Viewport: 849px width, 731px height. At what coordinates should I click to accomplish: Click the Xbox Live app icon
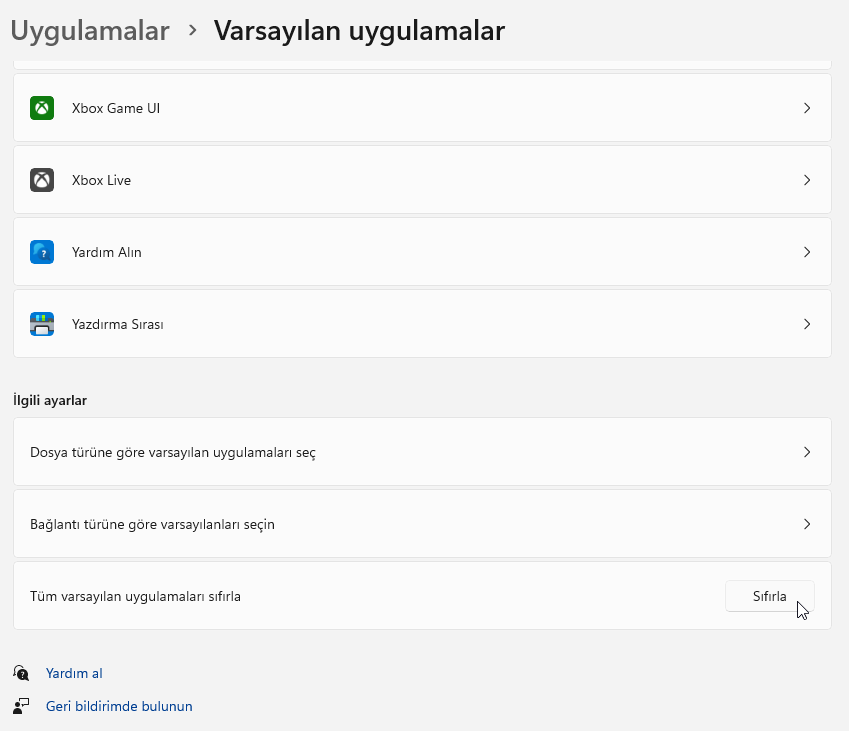click(x=41, y=180)
